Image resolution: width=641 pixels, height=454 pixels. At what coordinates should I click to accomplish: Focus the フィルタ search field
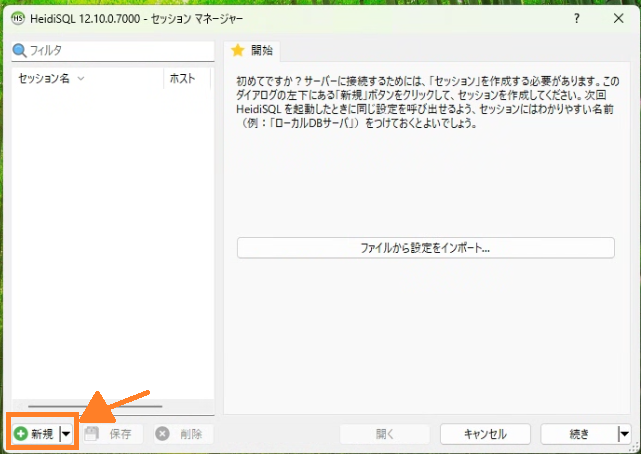[113, 51]
